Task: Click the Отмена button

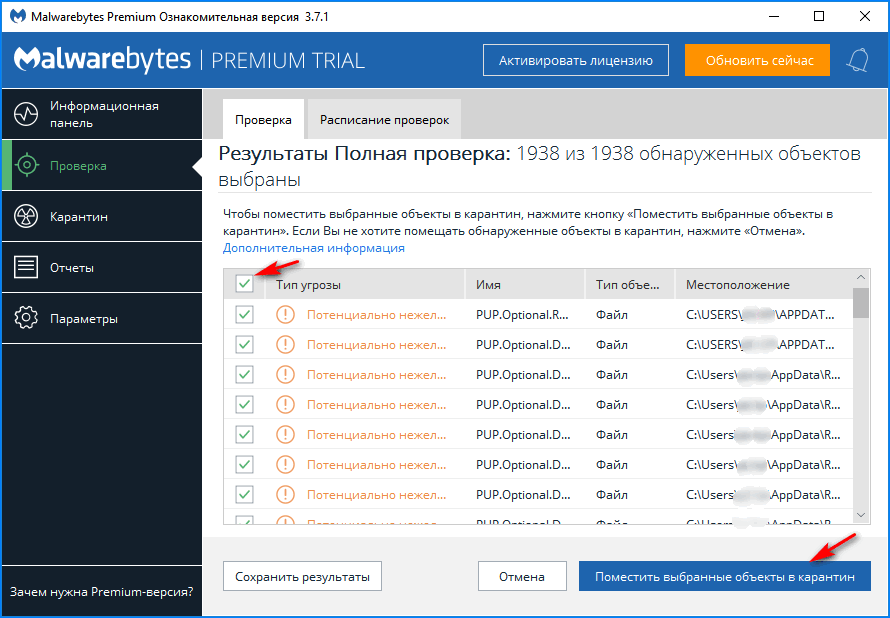Action: click(x=522, y=577)
